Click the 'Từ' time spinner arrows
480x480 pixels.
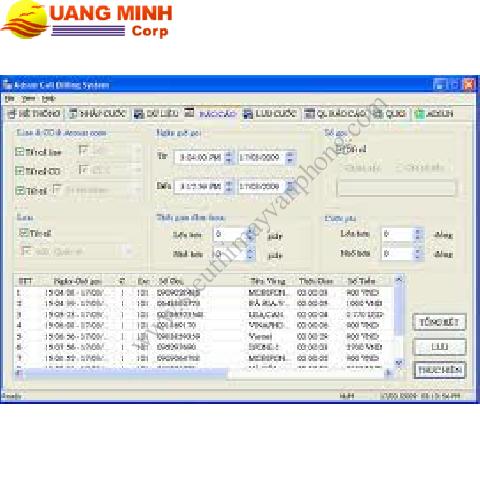(x=229, y=157)
